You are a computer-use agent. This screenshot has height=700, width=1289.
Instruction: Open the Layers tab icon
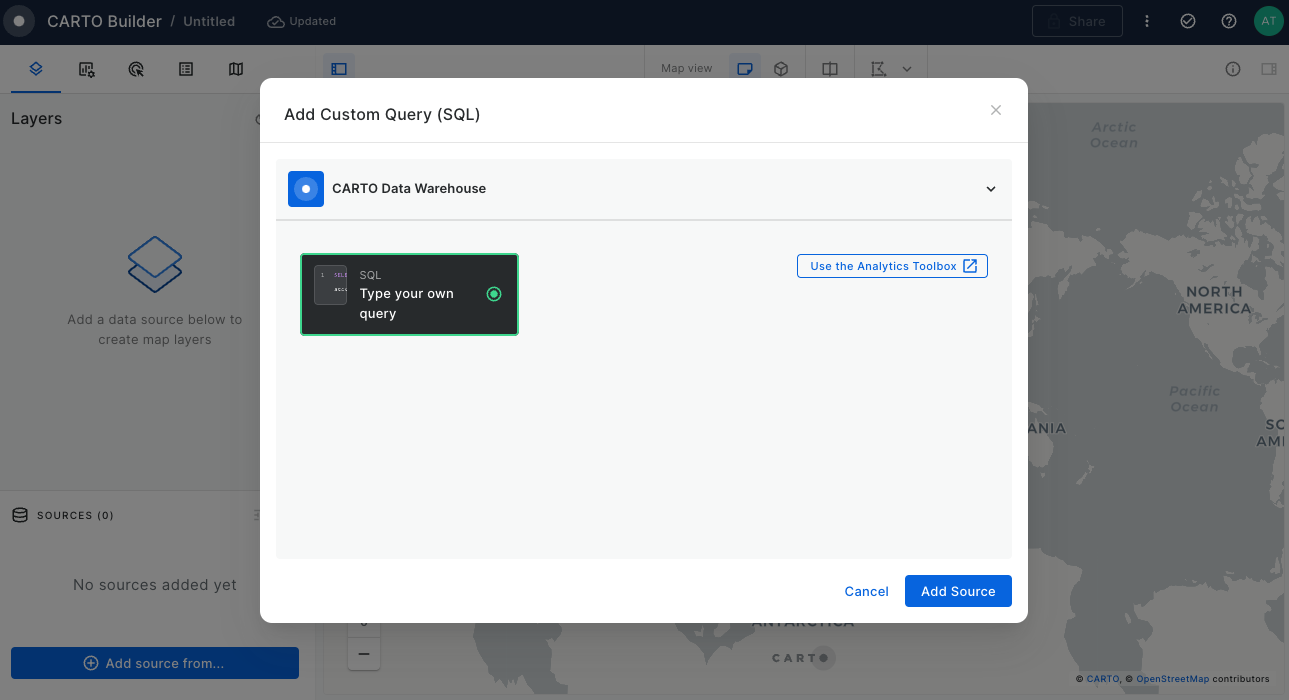pyautogui.click(x=36, y=69)
